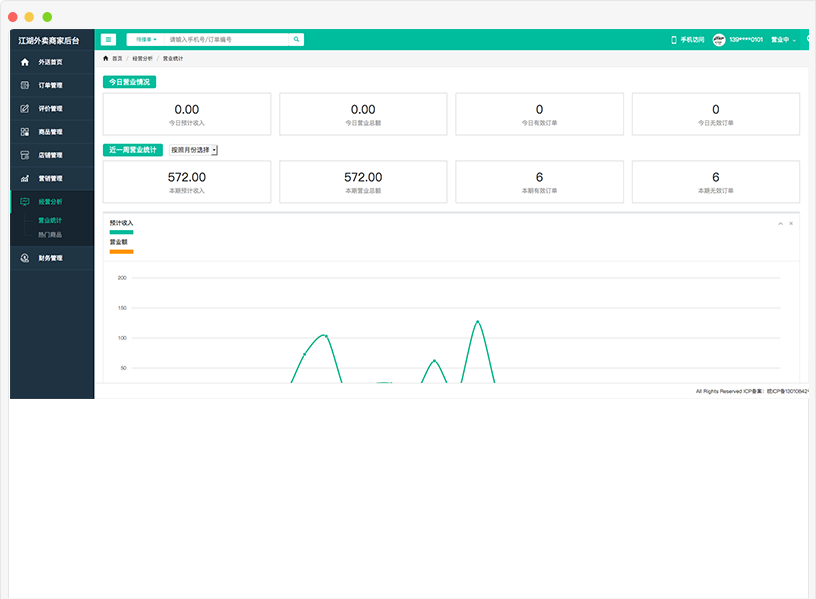Open the 商品管理 menu item
This screenshot has height=599, width=816.
(x=52, y=132)
